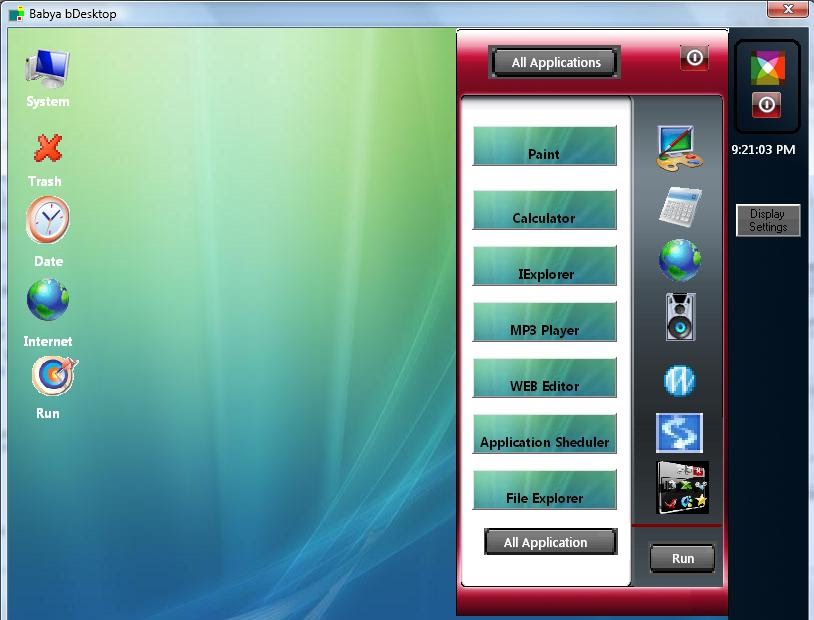Close the Babya bDesktop window
The width and height of the screenshot is (814, 620).
coord(788,9)
